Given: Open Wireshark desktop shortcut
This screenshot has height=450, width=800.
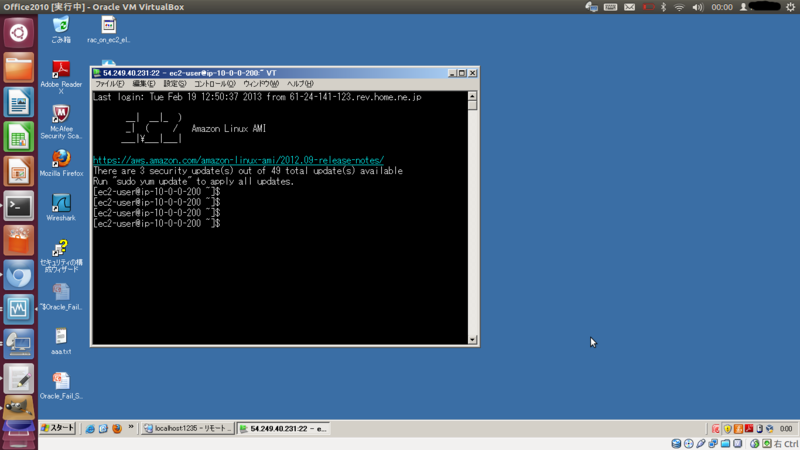Looking at the screenshot, I should click(61, 208).
